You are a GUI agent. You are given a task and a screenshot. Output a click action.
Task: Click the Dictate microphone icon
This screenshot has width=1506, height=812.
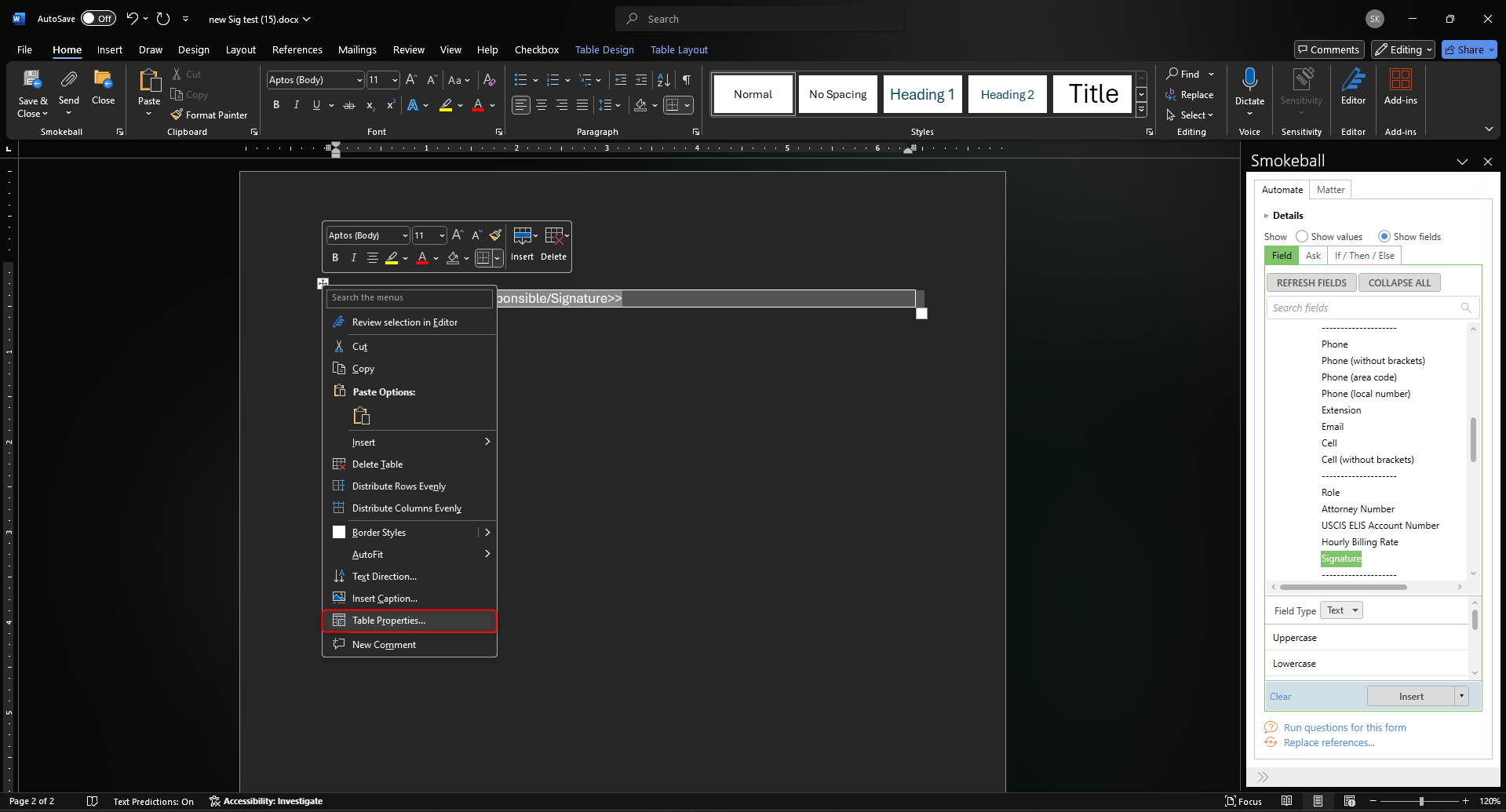point(1249,79)
